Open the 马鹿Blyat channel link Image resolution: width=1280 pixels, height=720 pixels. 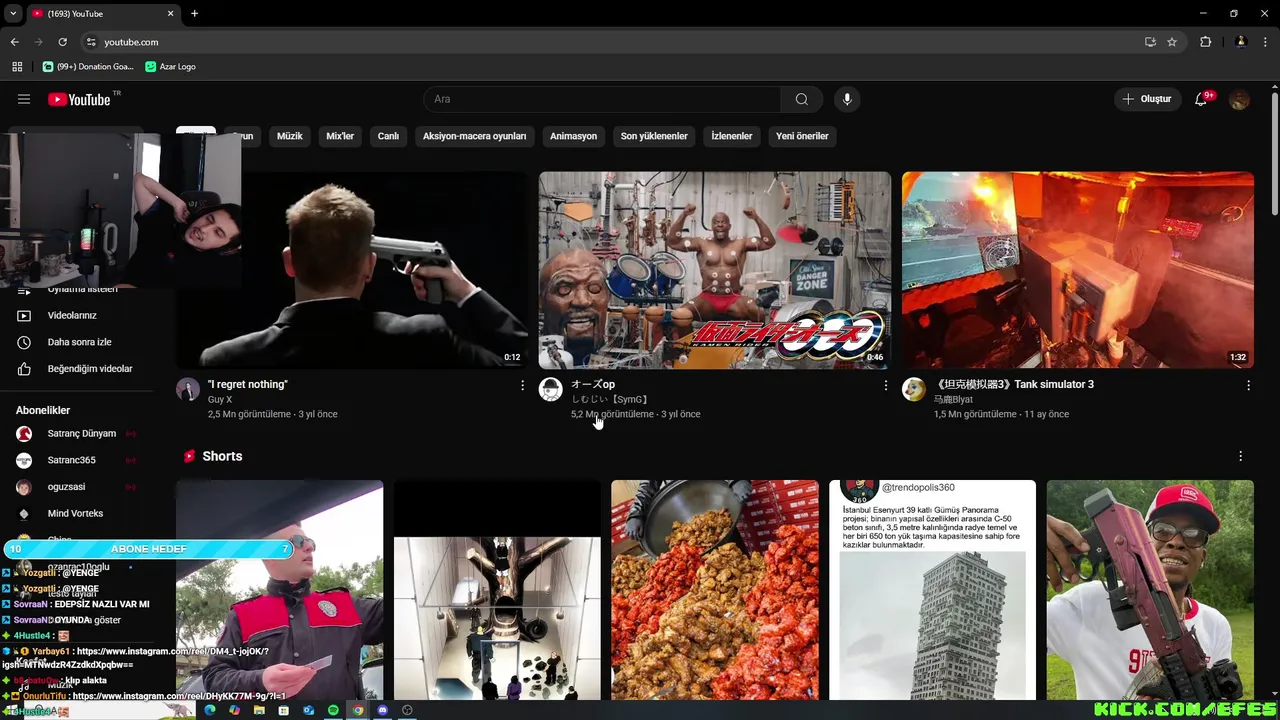pos(953,400)
